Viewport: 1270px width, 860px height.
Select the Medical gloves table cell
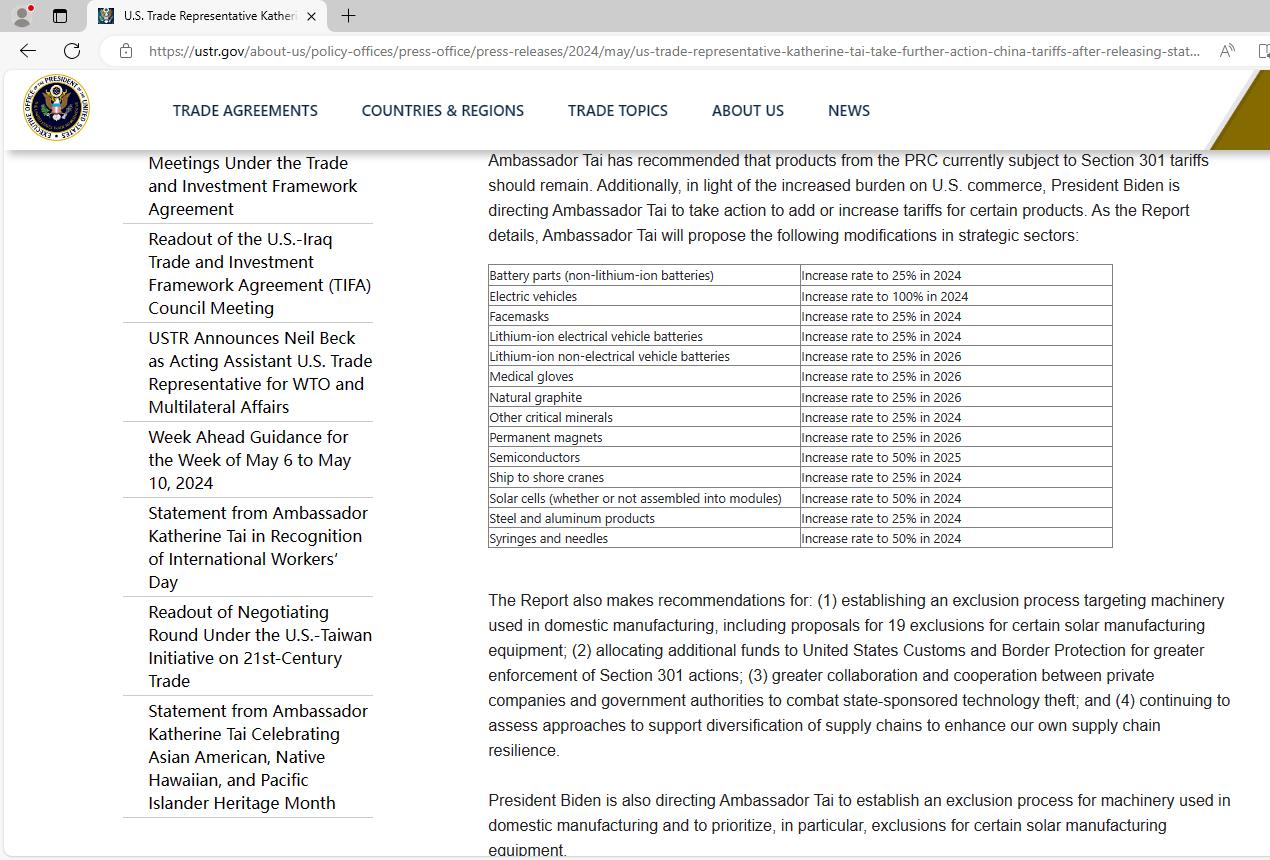coord(644,376)
